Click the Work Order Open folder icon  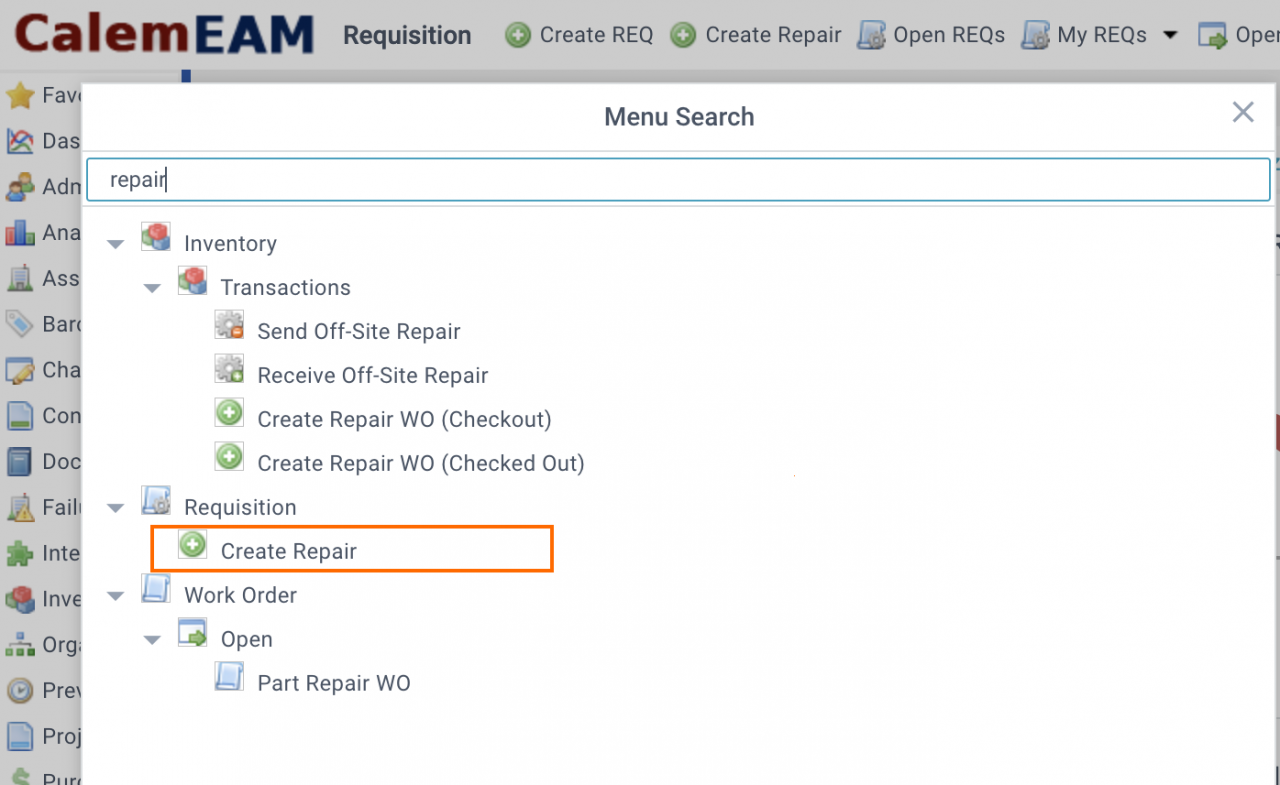tap(193, 633)
